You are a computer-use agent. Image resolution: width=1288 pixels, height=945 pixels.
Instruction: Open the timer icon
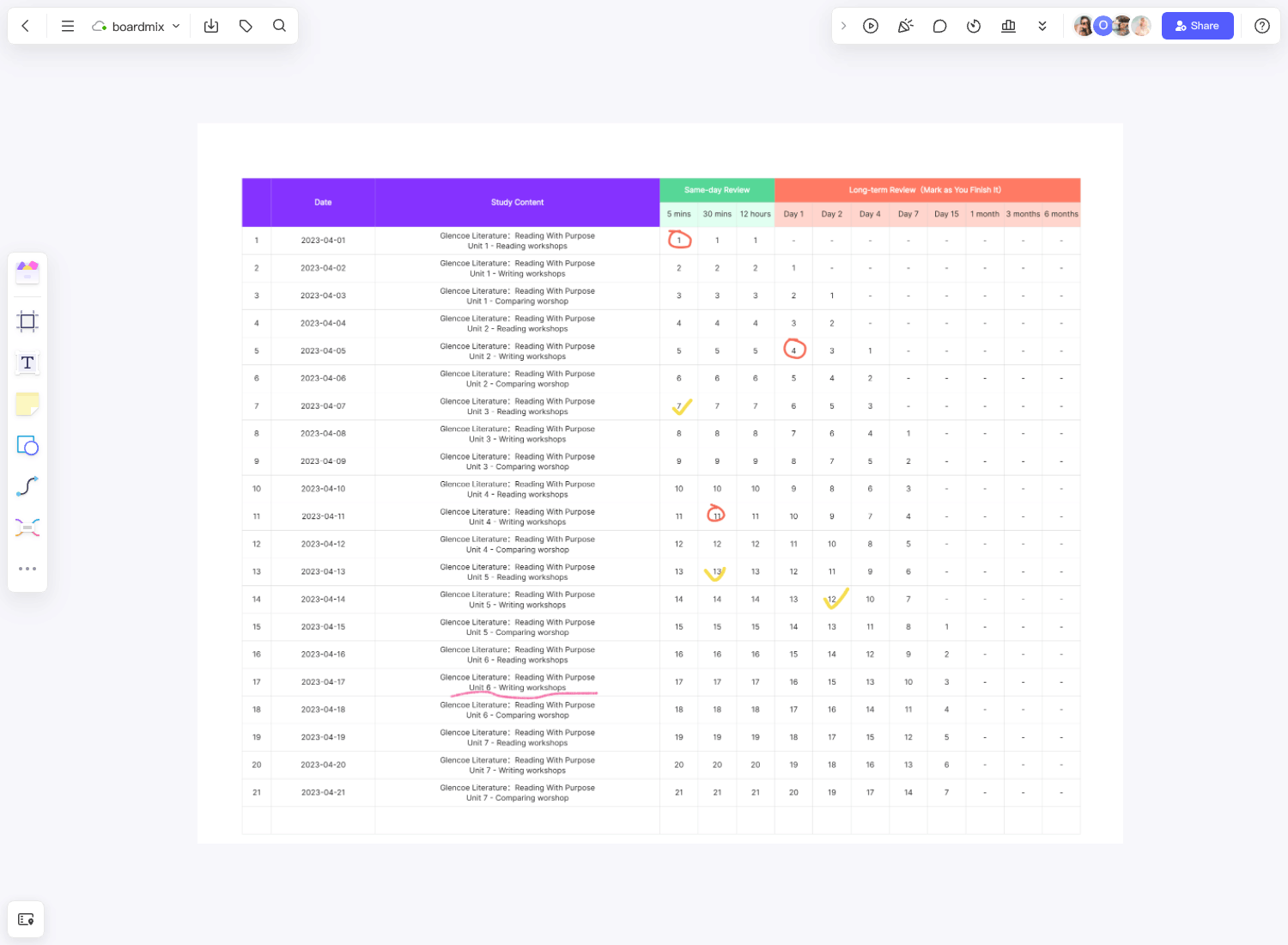click(x=974, y=26)
